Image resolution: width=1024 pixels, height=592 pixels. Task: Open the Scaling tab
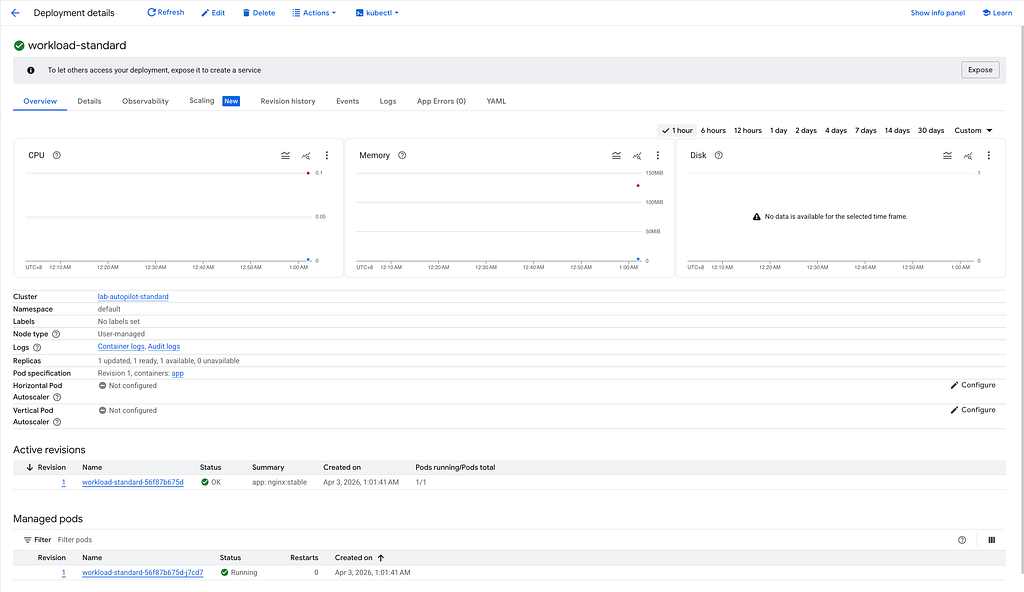[214, 101]
